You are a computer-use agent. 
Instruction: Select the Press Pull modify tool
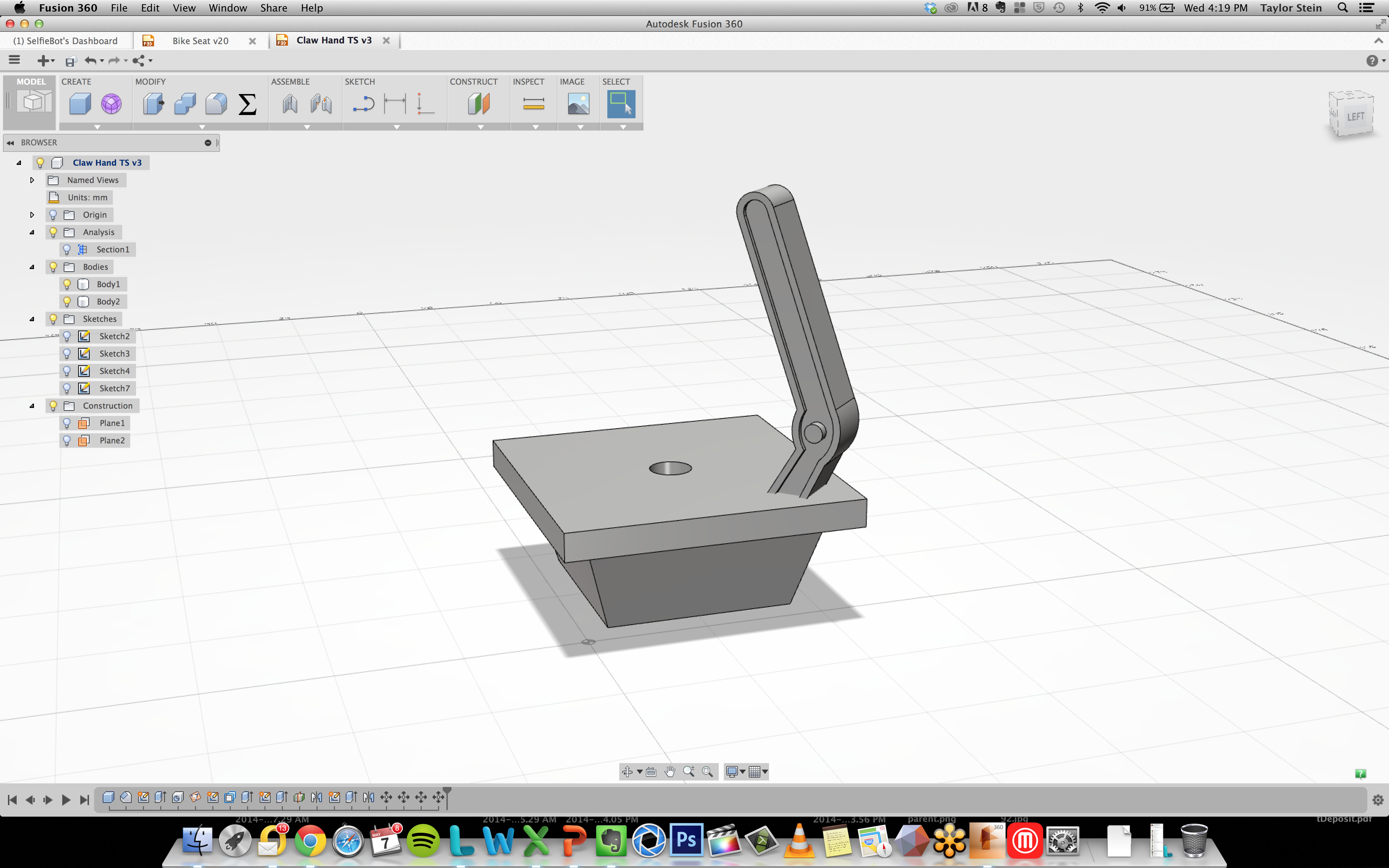[153, 104]
